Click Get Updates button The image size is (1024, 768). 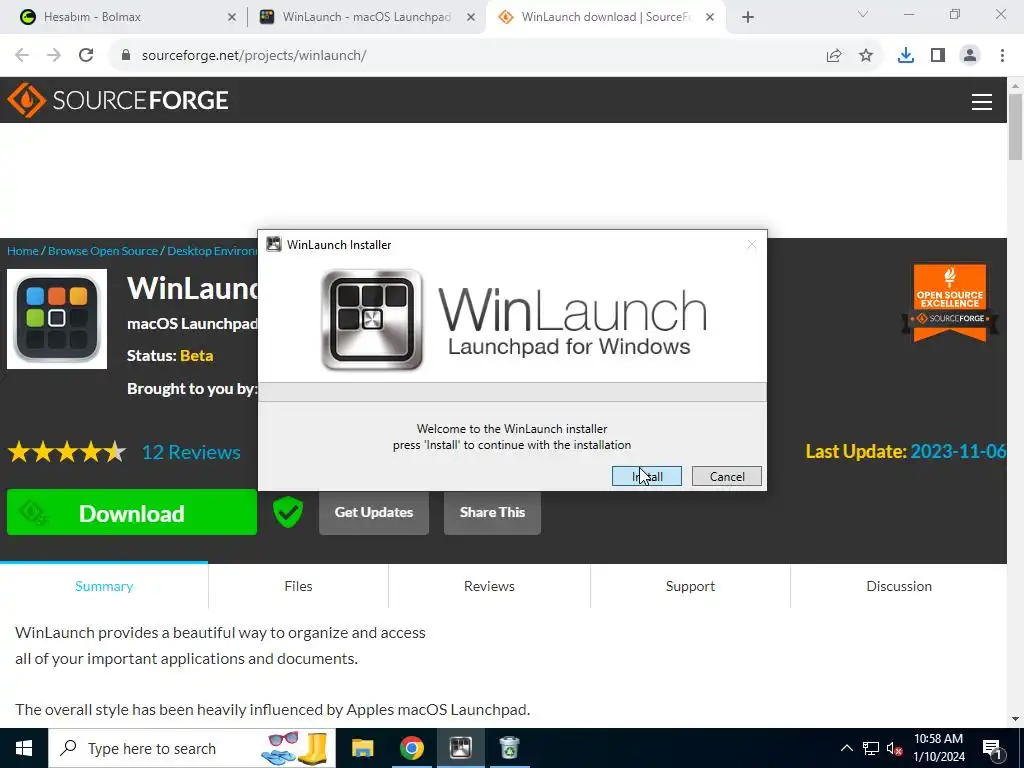(374, 512)
